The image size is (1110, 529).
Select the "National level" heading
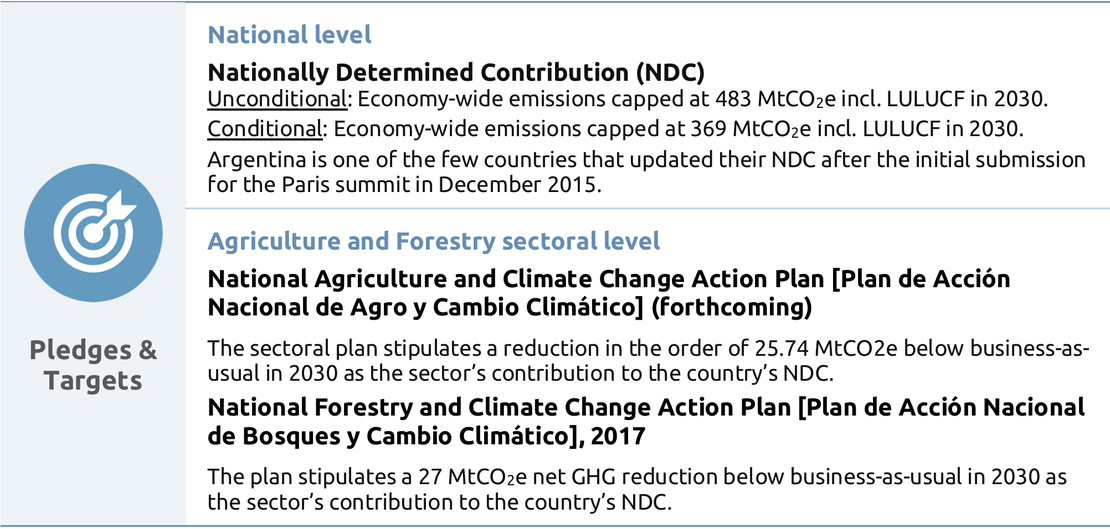click(x=289, y=35)
